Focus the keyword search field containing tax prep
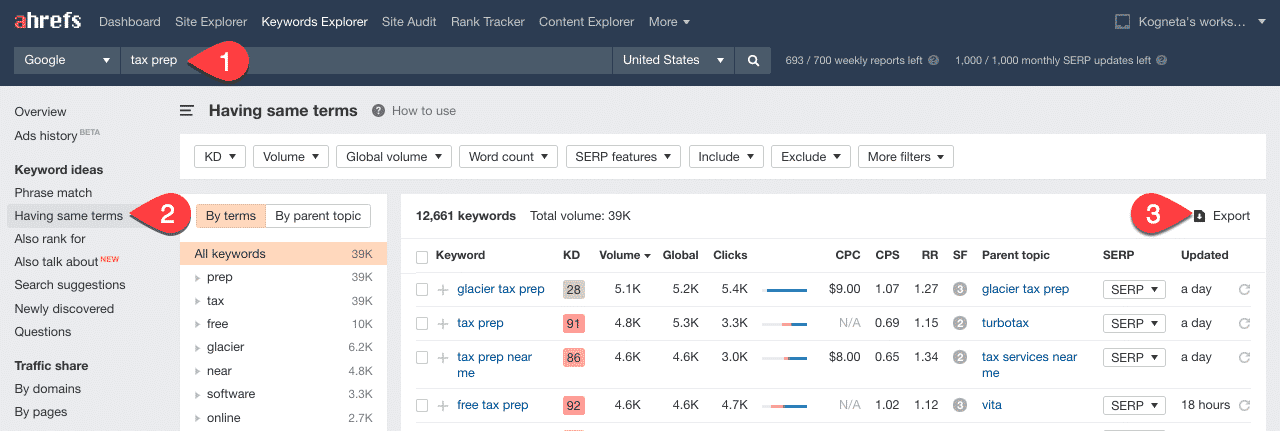Image resolution: width=1280 pixels, height=431 pixels. click(x=366, y=60)
